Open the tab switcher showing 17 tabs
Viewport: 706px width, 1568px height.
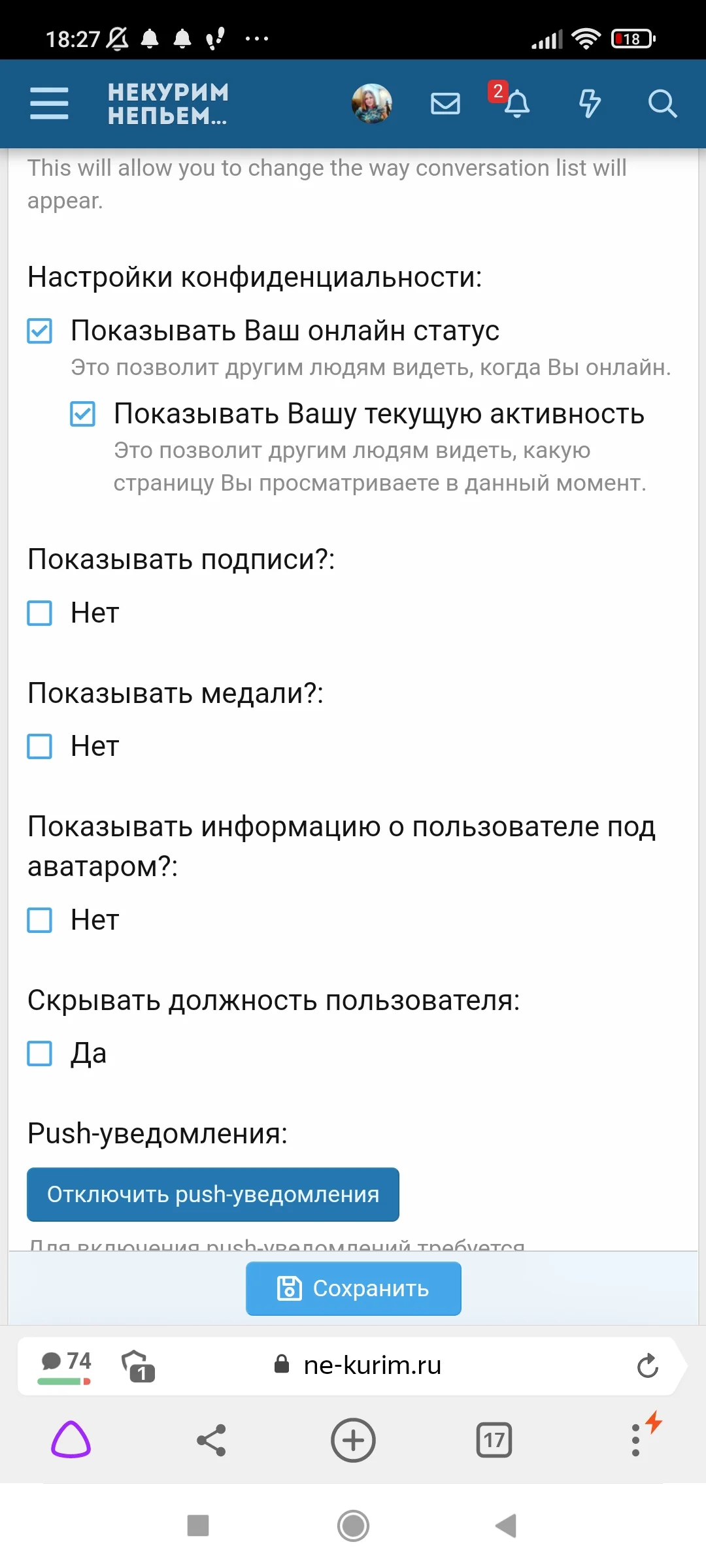tap(494, 1440)
